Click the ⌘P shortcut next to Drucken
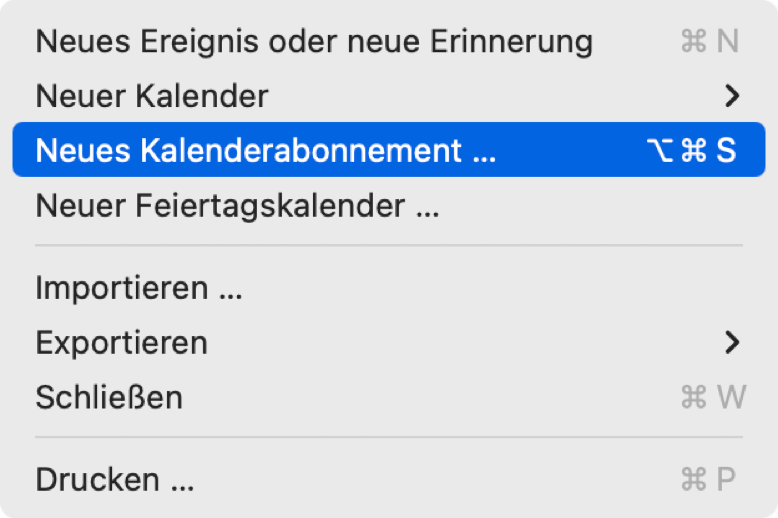The image size is (778, 518). (x=709, y=479)
